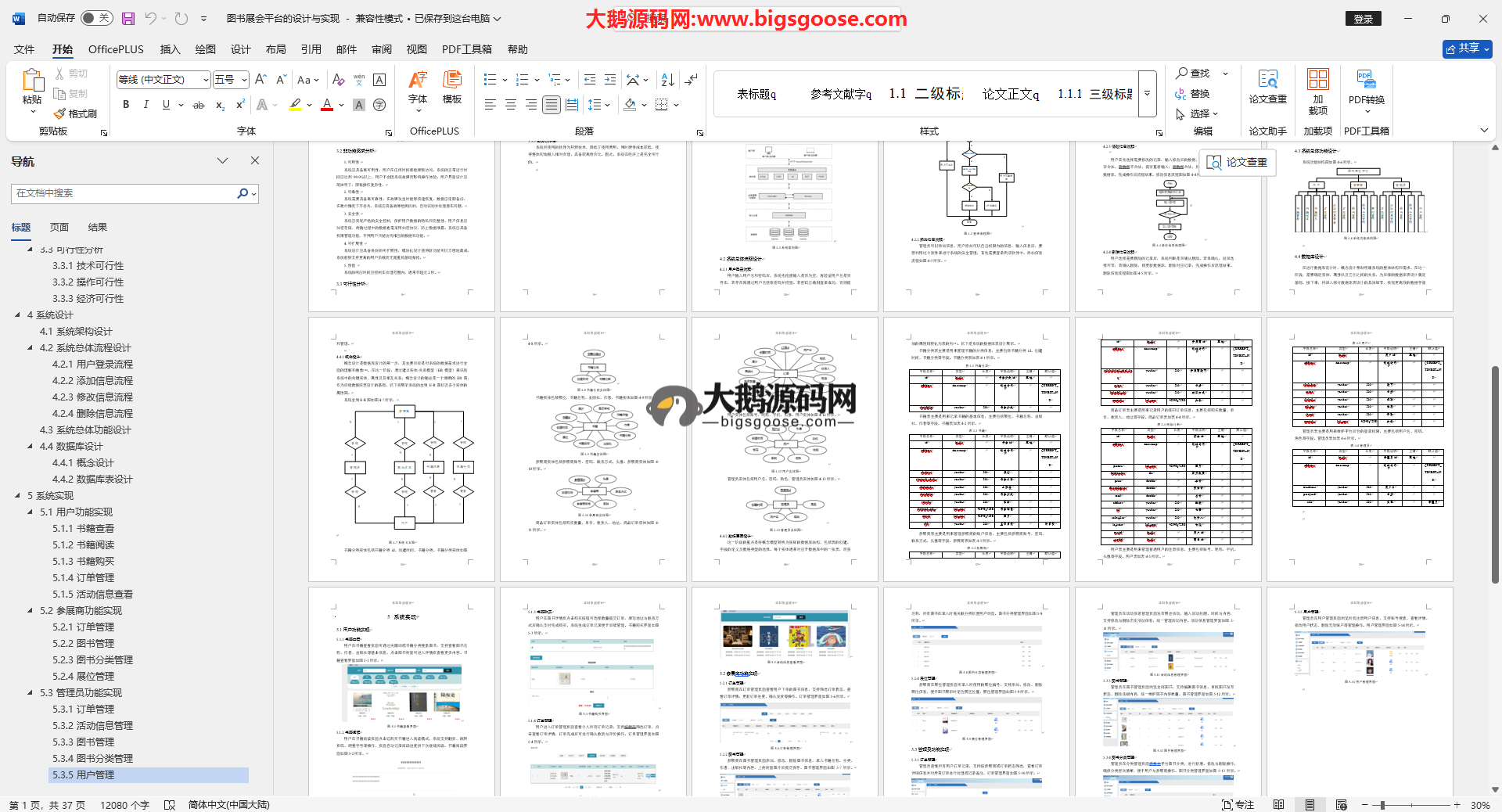Expand the styles gallery more arrow
Screen dimensions: 1502x812
pyautogui.click(x=1147, y=94)
